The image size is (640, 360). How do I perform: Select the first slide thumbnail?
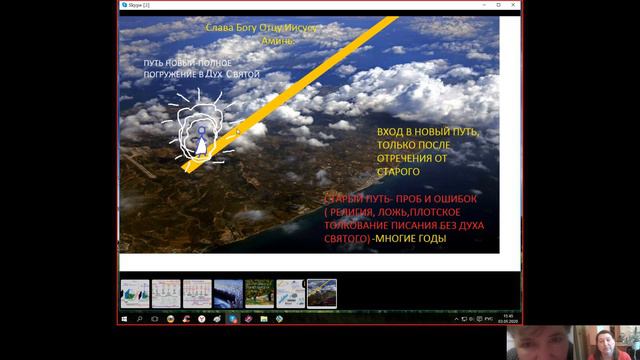click(x=135, y=293)
